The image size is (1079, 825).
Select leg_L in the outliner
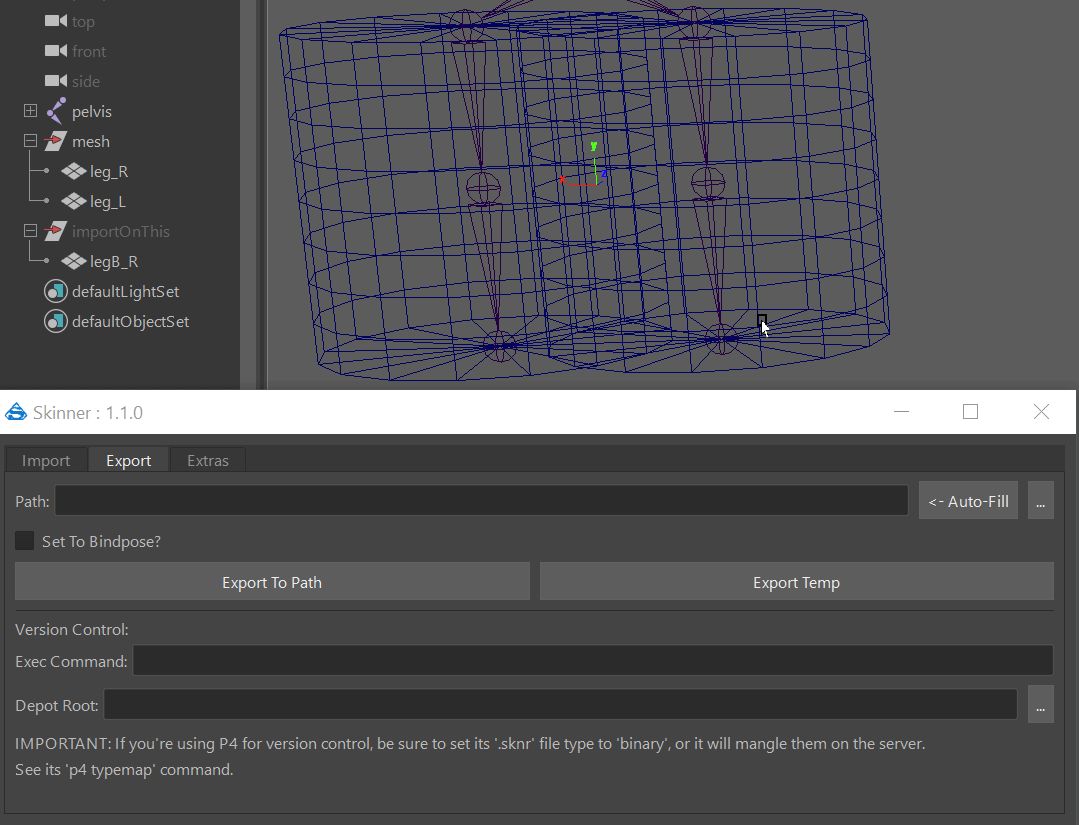click(x=108, y=202)
